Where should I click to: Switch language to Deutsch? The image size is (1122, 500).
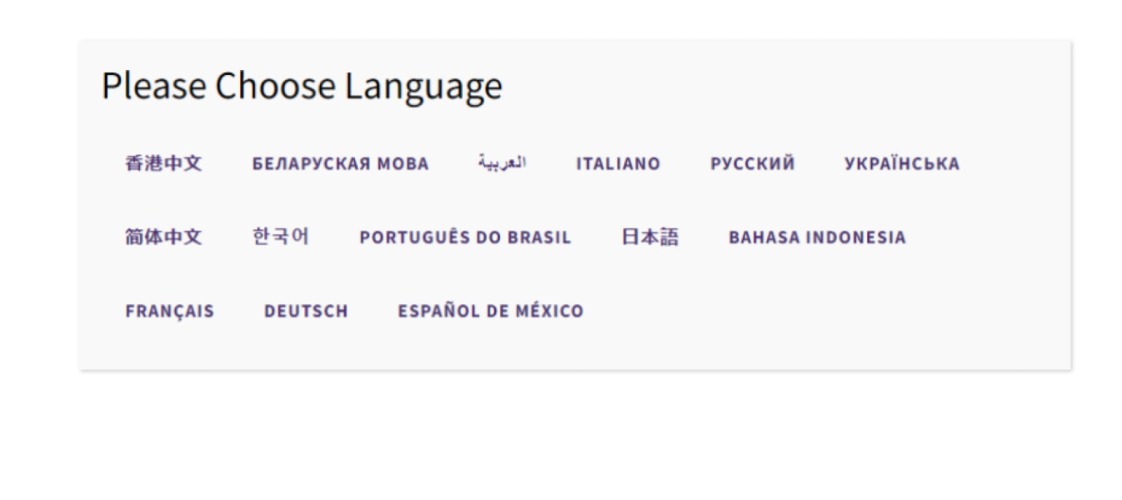(306, 311)
